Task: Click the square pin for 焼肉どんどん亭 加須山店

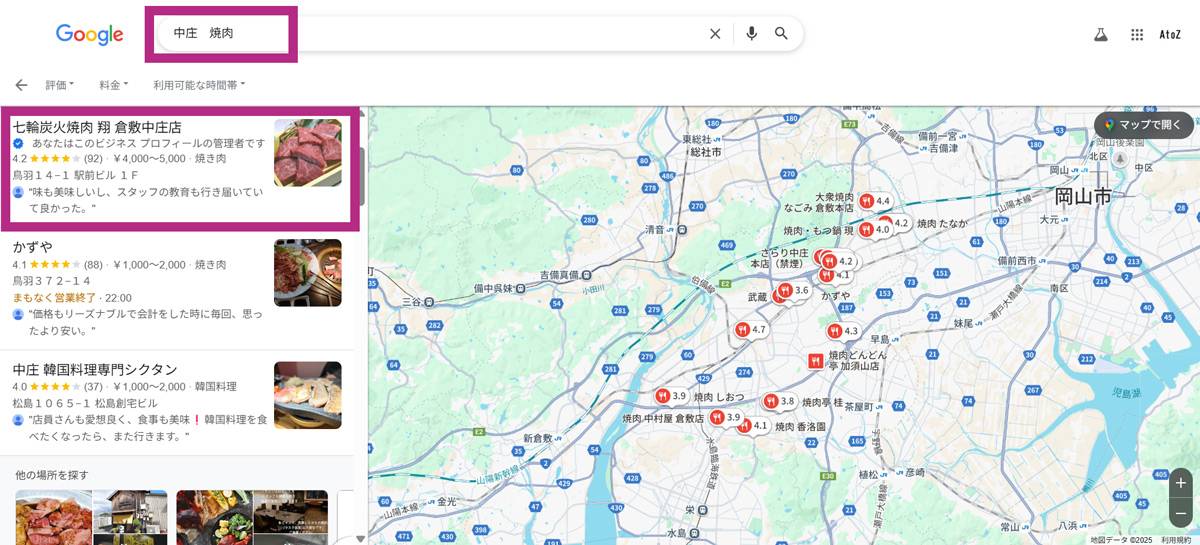Action: click(816, 360)
